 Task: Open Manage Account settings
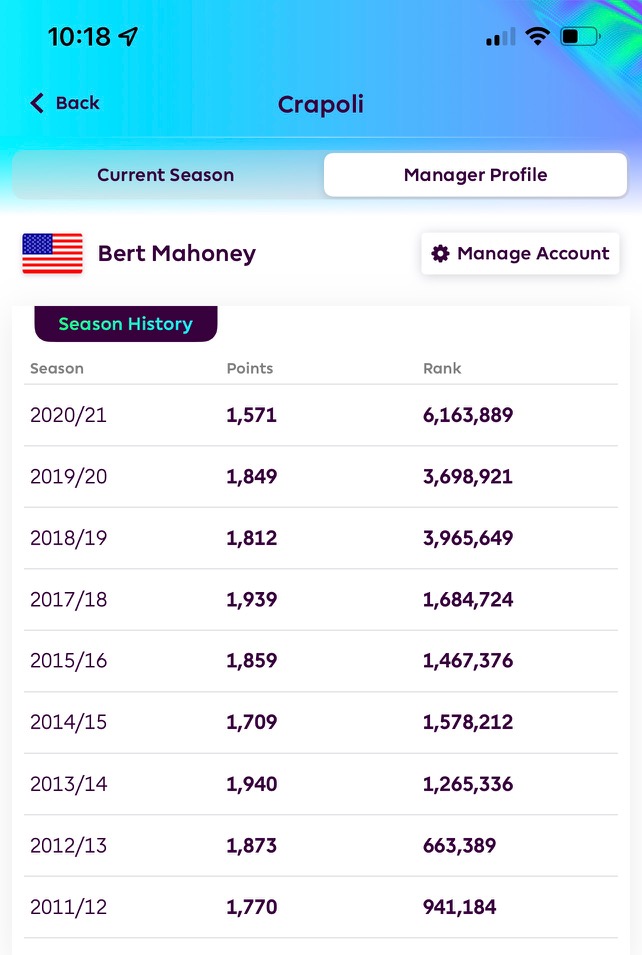[520, 253]
